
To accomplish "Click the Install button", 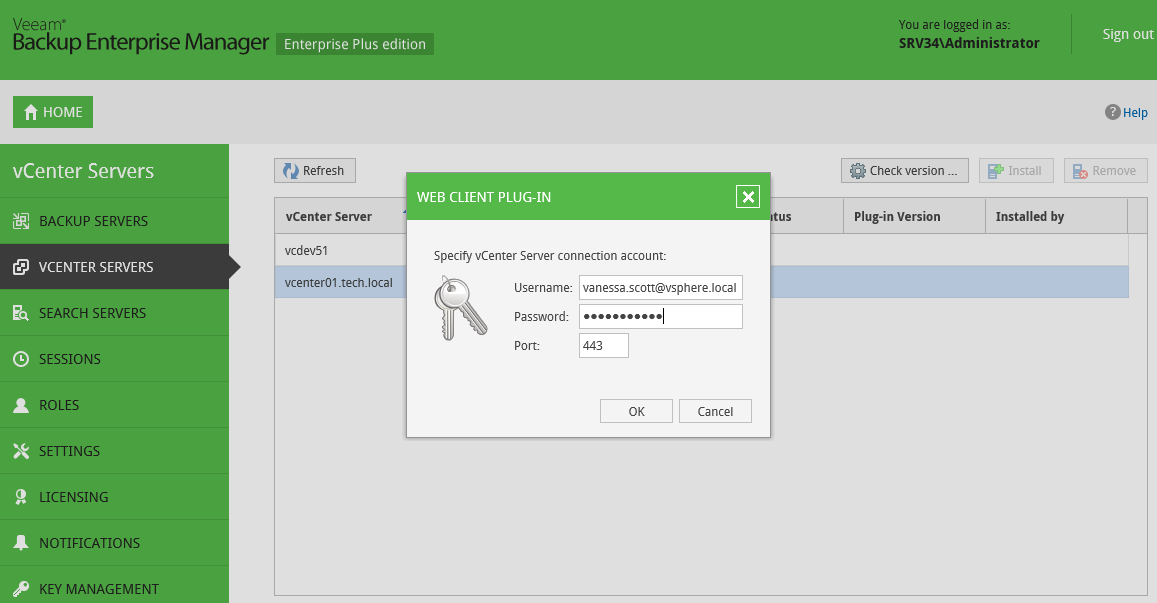I will (1016, 170).
